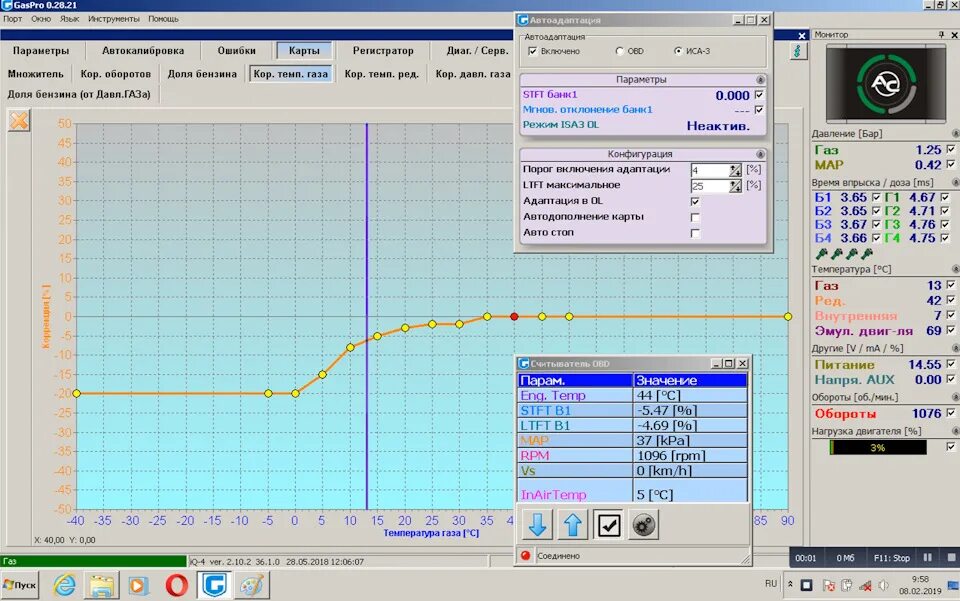Click the red connection indicator in OBD reader
Screen dimensions: 960x601
525,556
